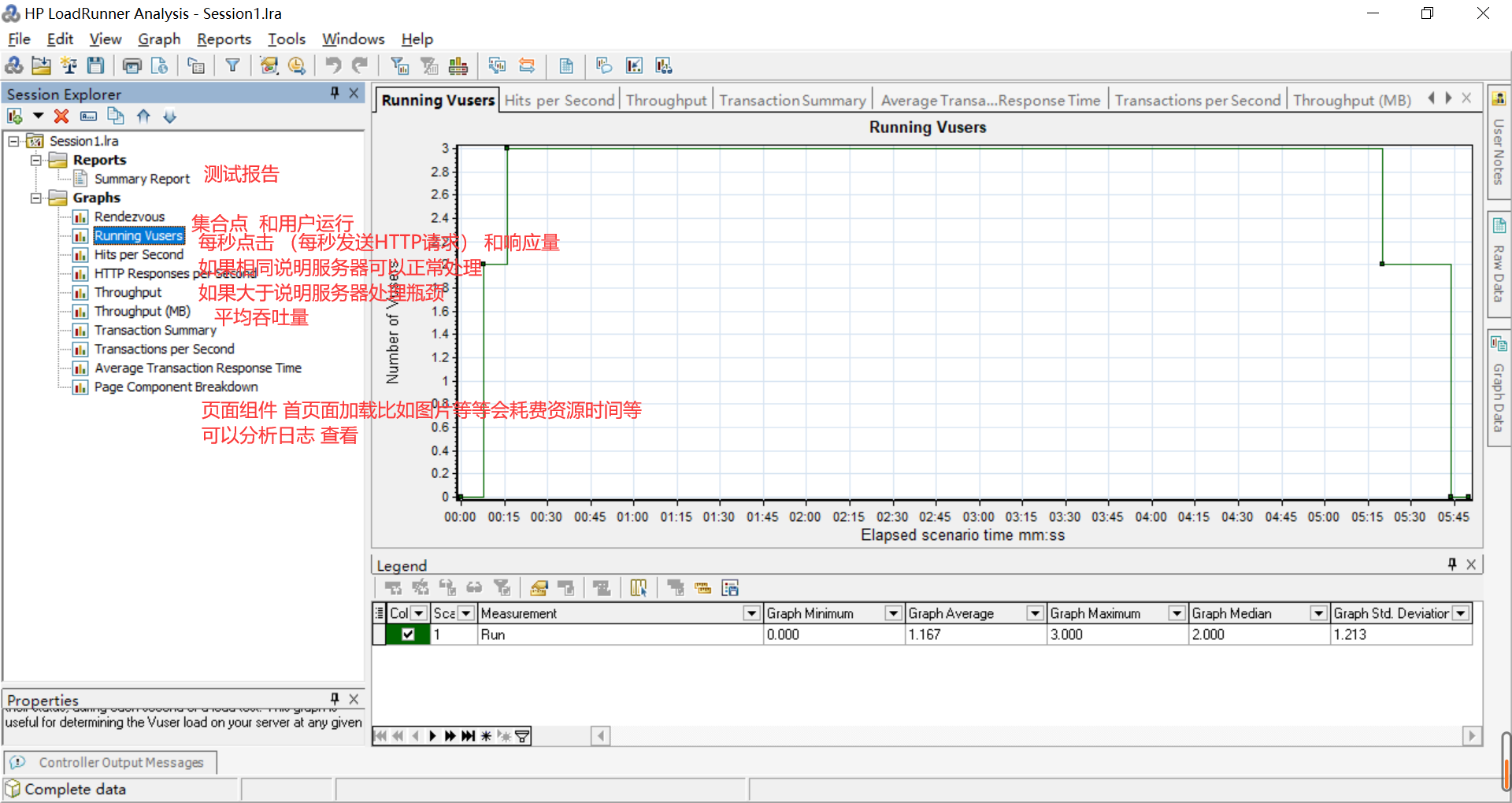This screenshot has width=1512, height=803.
Task: Open the Col column dropdown
Action: 420,613
